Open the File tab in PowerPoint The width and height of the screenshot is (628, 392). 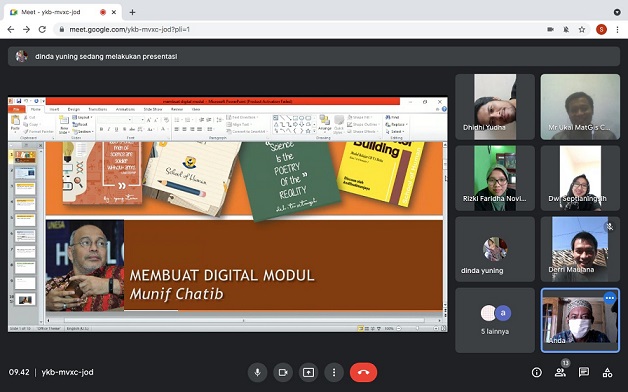[16, 109]
